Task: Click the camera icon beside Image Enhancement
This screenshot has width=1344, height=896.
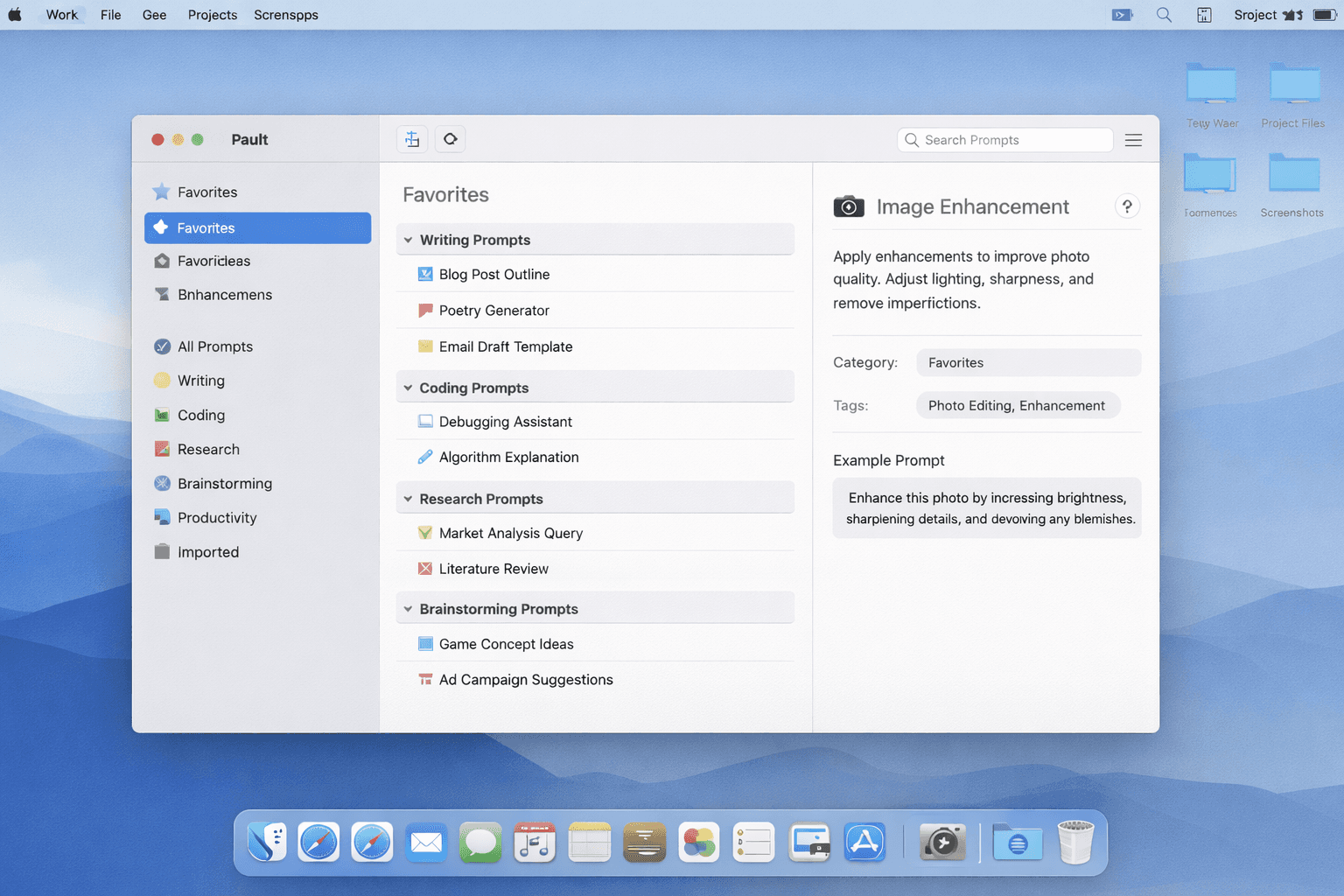Action: click(x=848, y=206)
